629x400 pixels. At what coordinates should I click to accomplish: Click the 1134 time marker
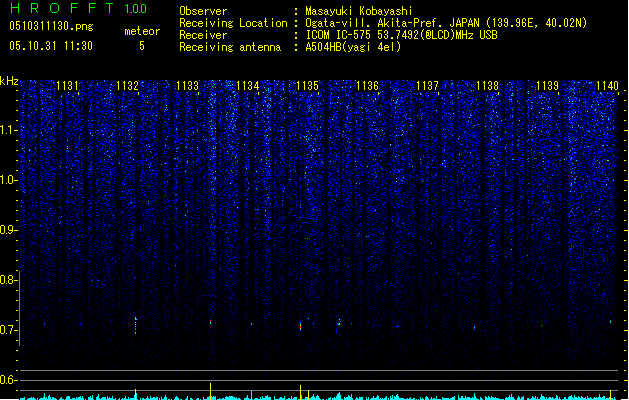[248, 86]
